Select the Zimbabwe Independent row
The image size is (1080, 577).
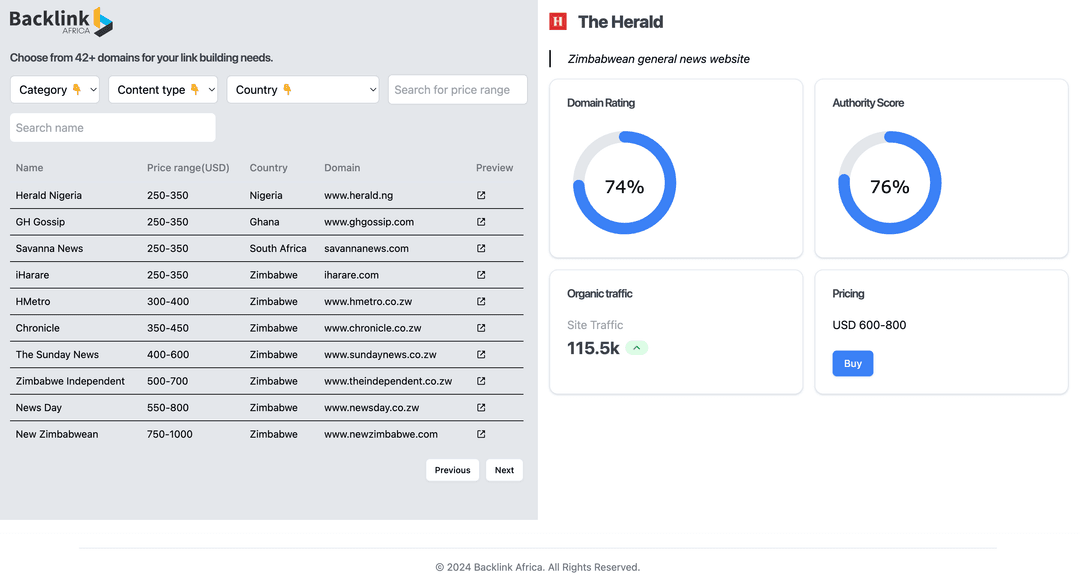coord(70,381)
